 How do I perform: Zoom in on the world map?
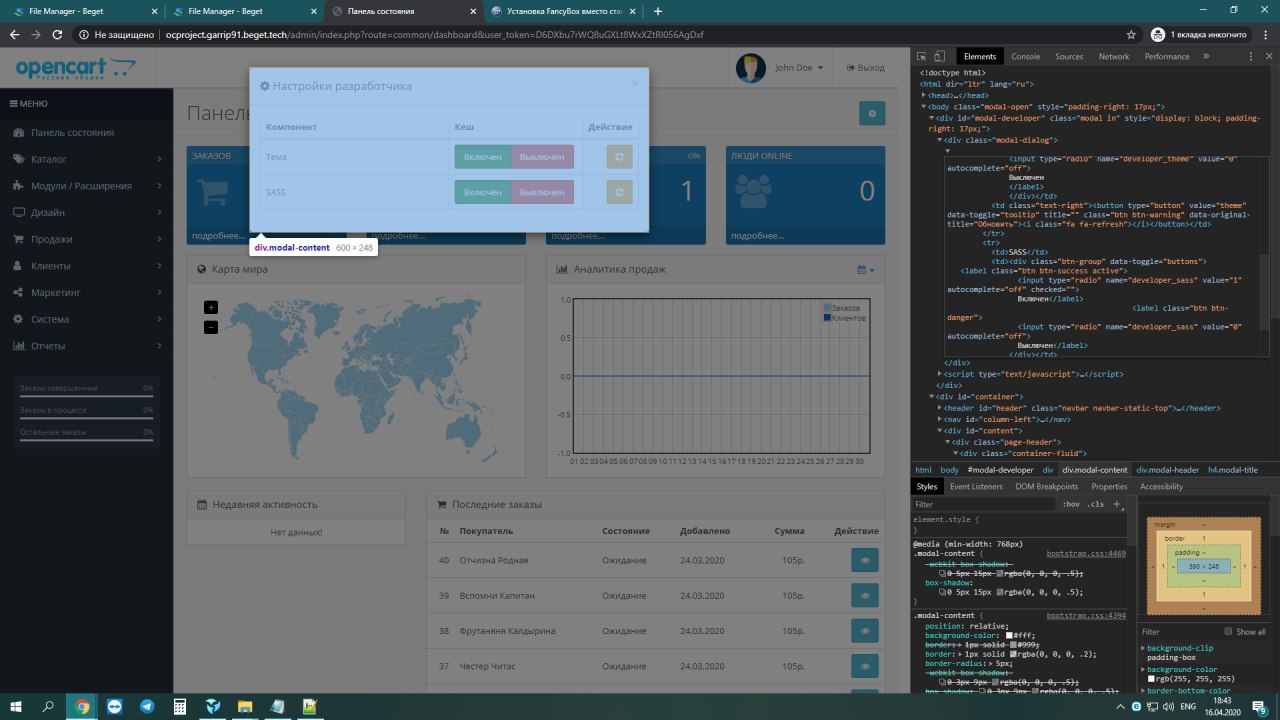click(210, 307)
